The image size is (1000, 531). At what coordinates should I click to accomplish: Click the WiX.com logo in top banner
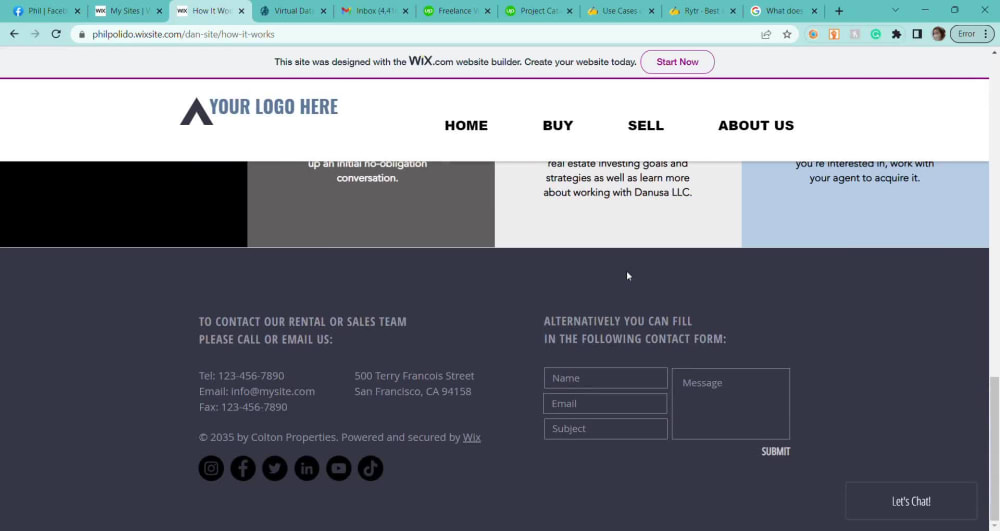431,61
